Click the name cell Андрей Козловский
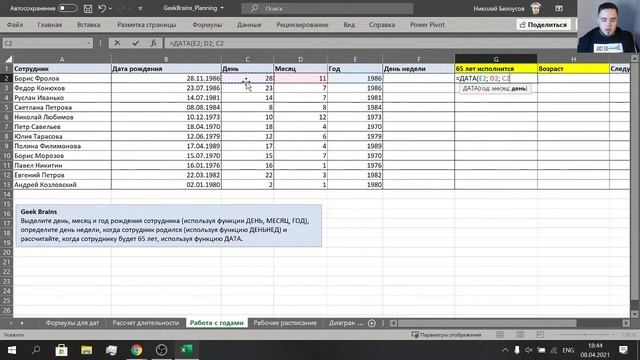The height and width of the screenshot is (360, 640). tap(62, 184)
